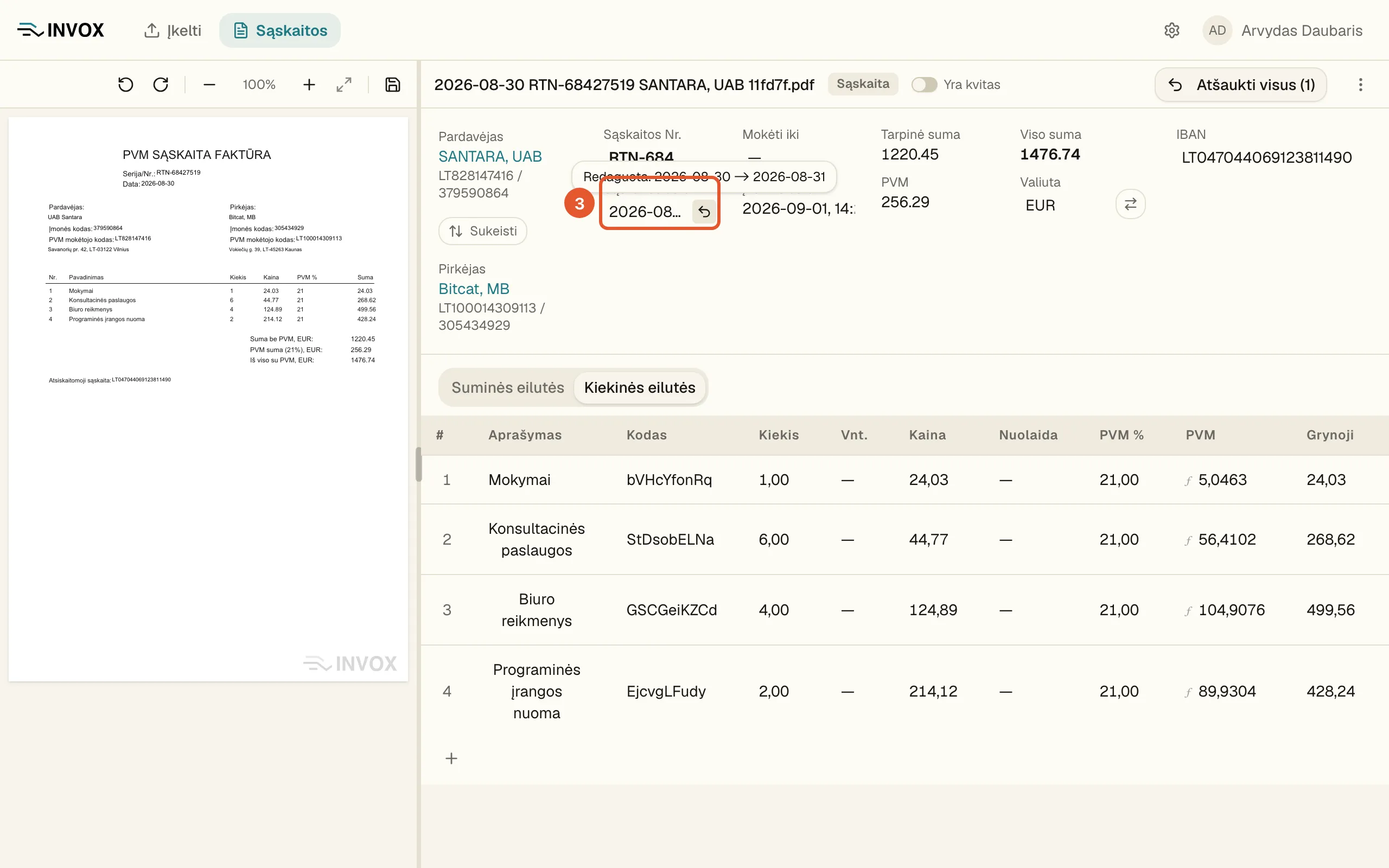Add a new line item row
Viewport: 1389px width, 868px height.
tap(452, 758)
